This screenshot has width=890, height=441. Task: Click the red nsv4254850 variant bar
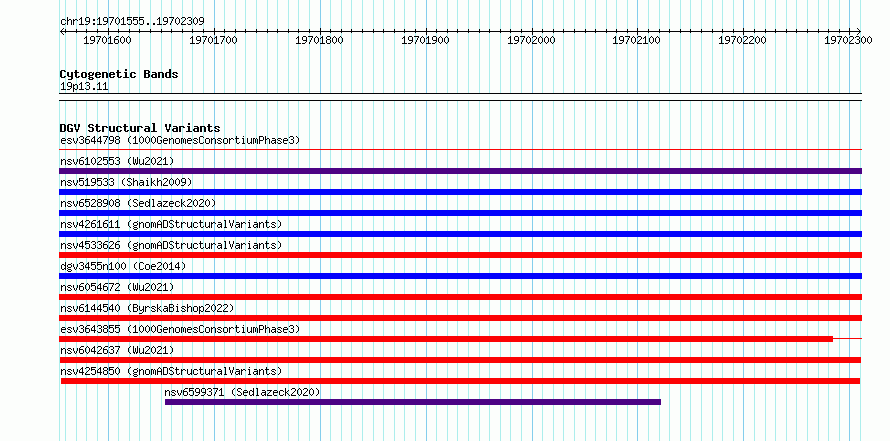pyautogui.click(x=460, y=381)
